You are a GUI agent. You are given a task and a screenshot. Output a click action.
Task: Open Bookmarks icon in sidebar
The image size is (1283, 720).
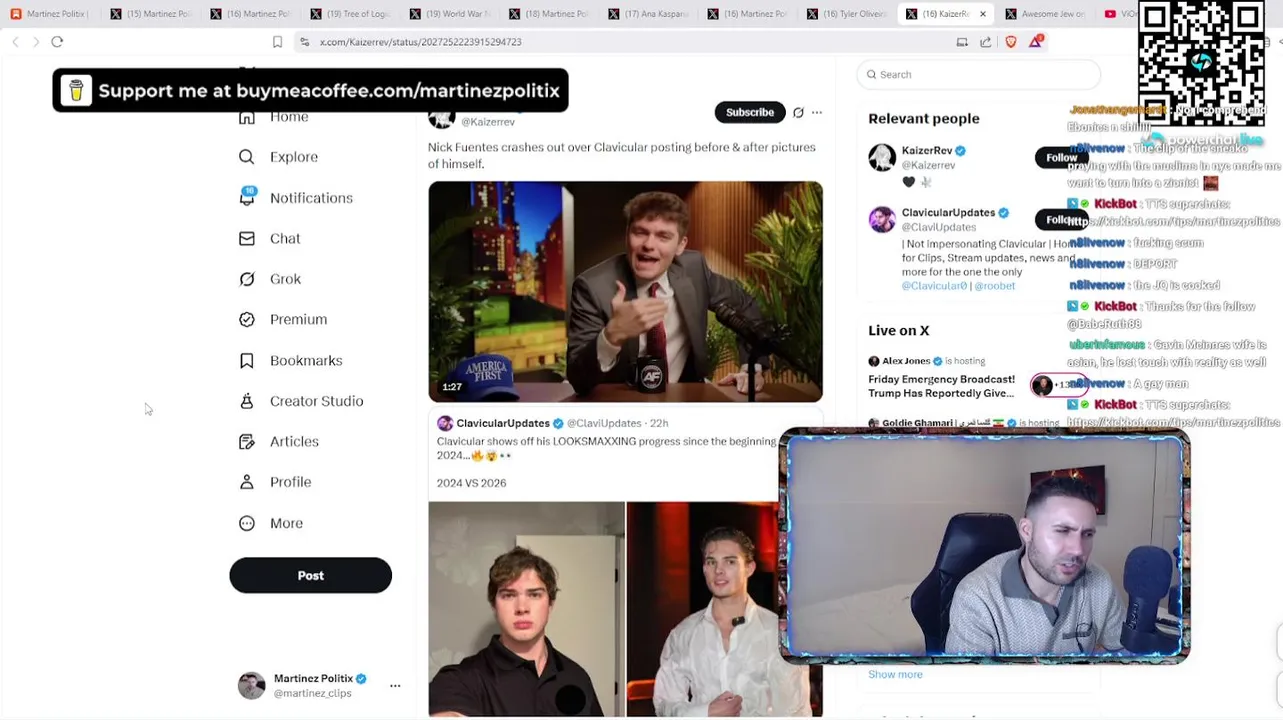(x=247, y=360)
